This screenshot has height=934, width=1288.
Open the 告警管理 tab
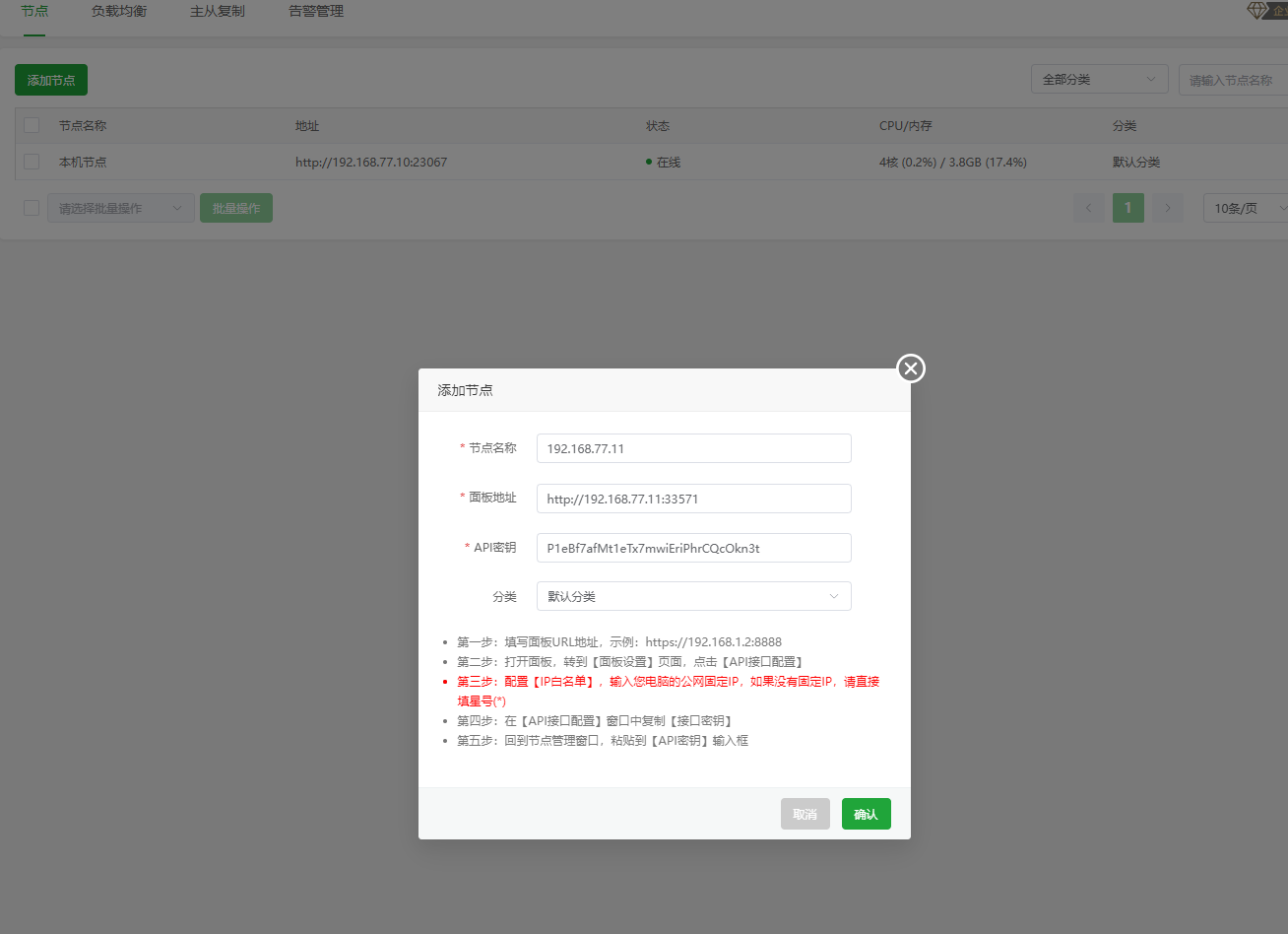315,12
